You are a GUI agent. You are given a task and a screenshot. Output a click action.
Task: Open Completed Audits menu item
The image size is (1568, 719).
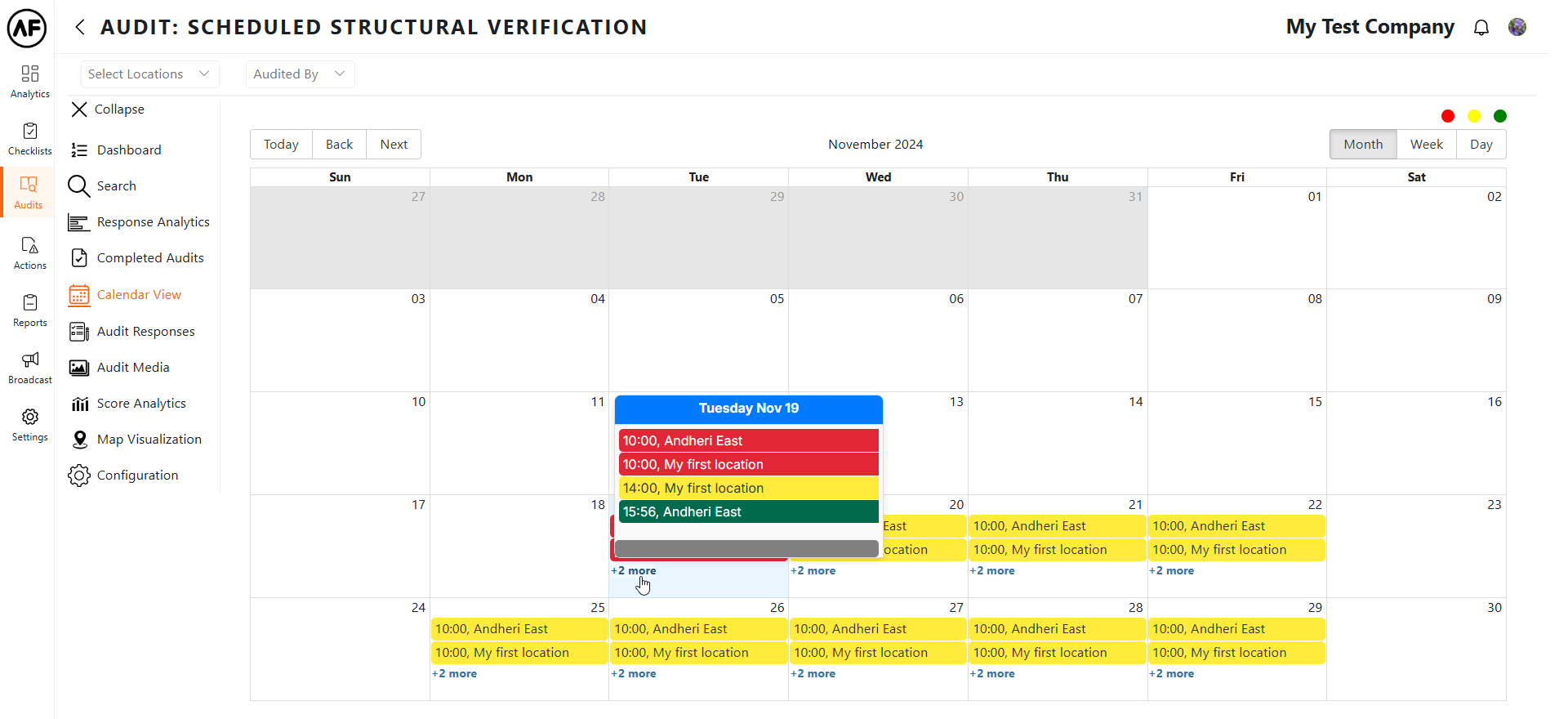coord(150,258)
